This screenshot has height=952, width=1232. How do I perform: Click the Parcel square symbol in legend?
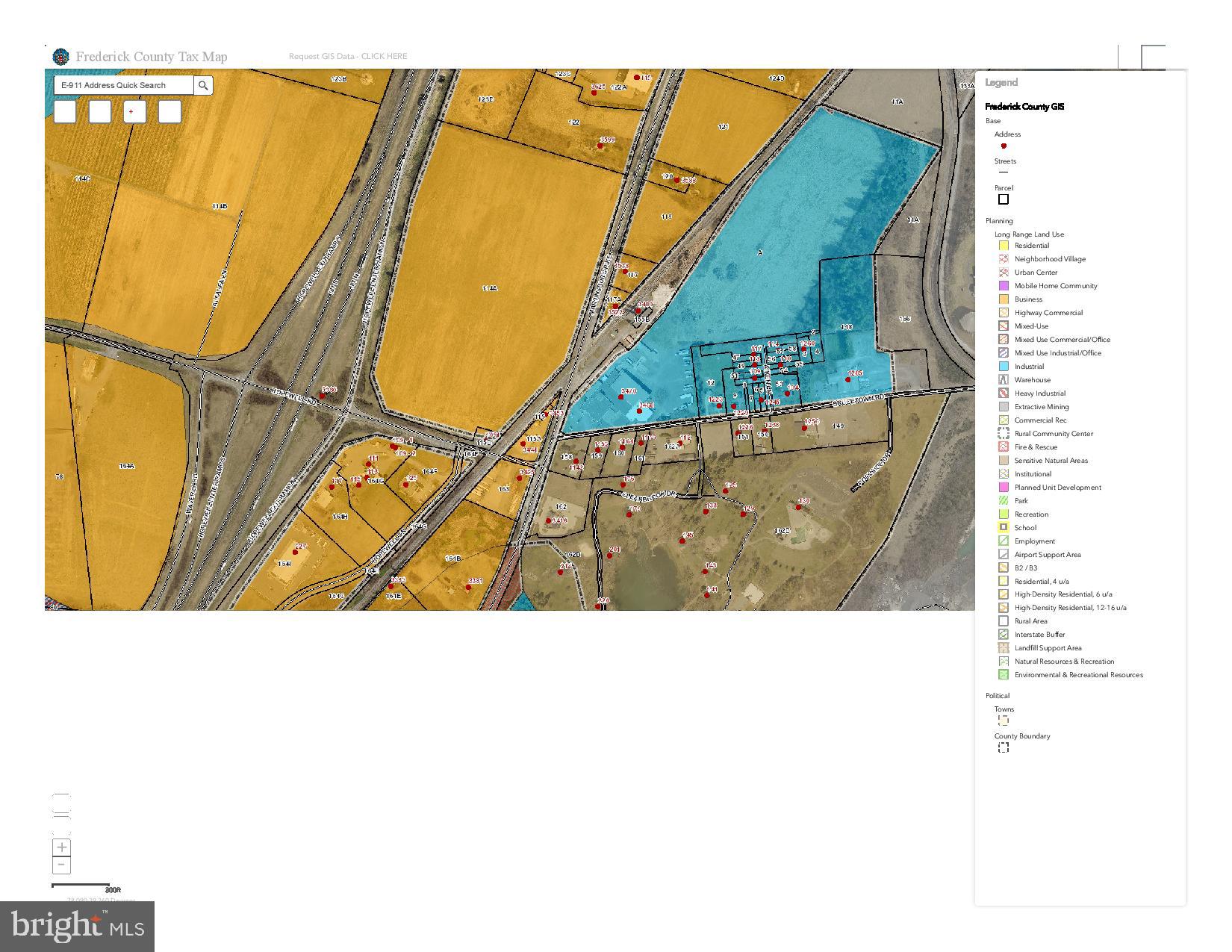[x=1004, y=199]
